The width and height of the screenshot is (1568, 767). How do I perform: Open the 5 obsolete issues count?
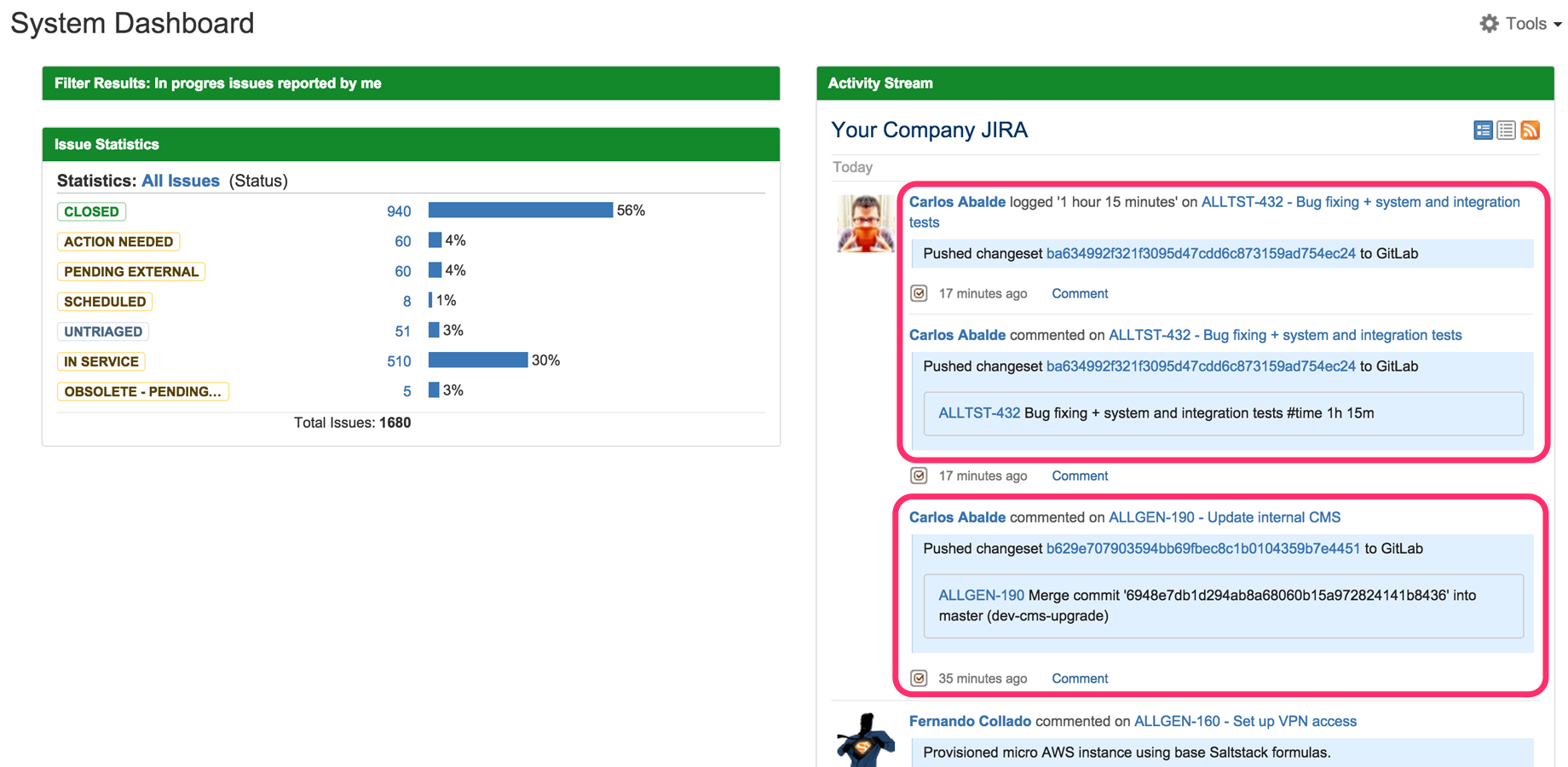[x=406, y=391]
